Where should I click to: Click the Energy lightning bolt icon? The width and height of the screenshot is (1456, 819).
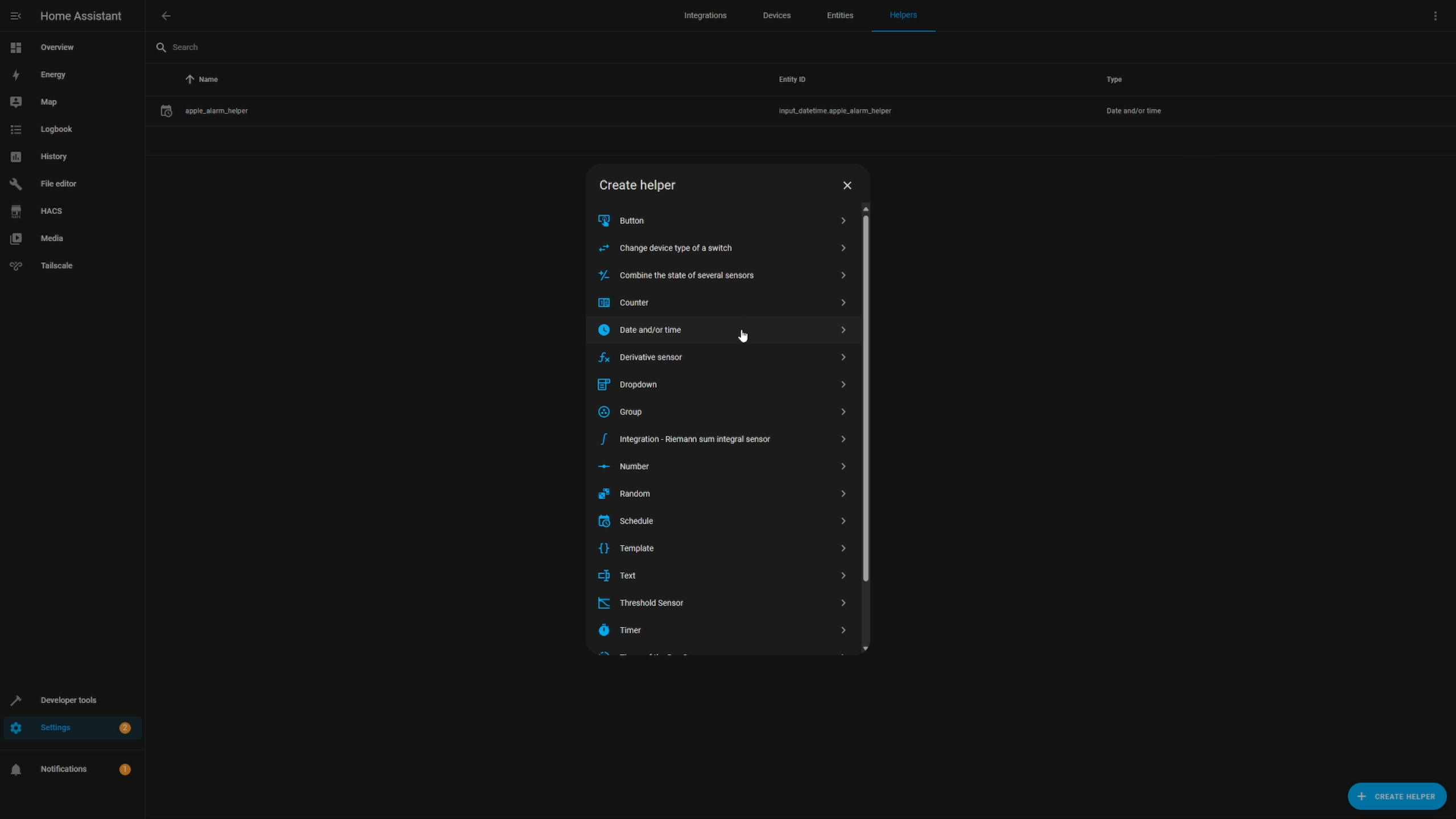click(x=16, y=75)
